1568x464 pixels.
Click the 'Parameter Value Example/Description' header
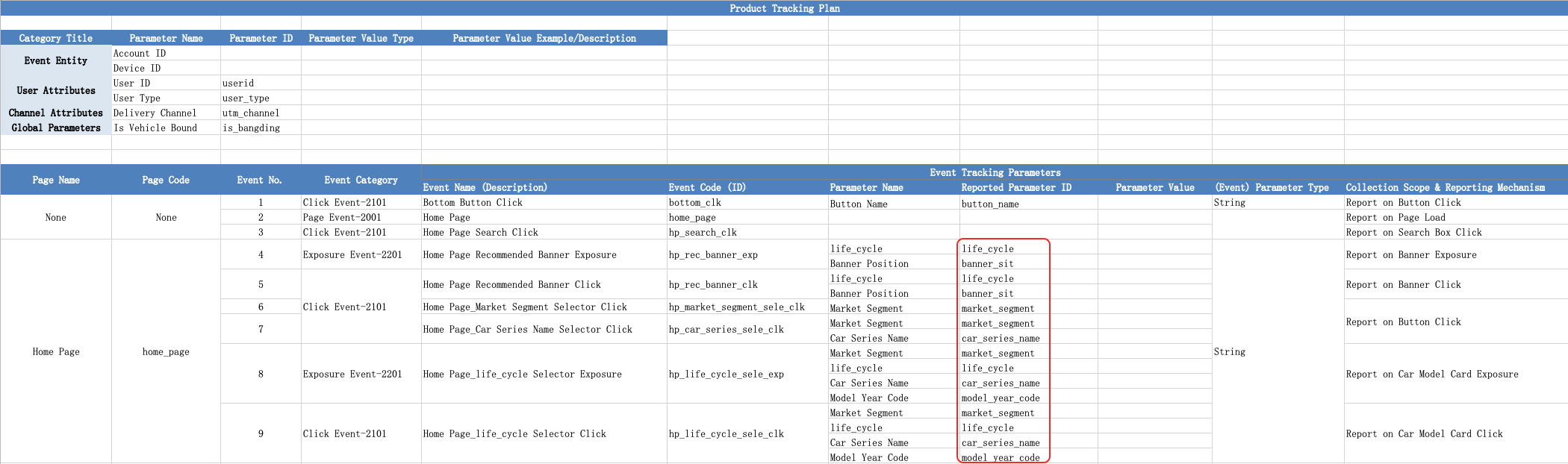pyautogui.click(x=544, y=38)
